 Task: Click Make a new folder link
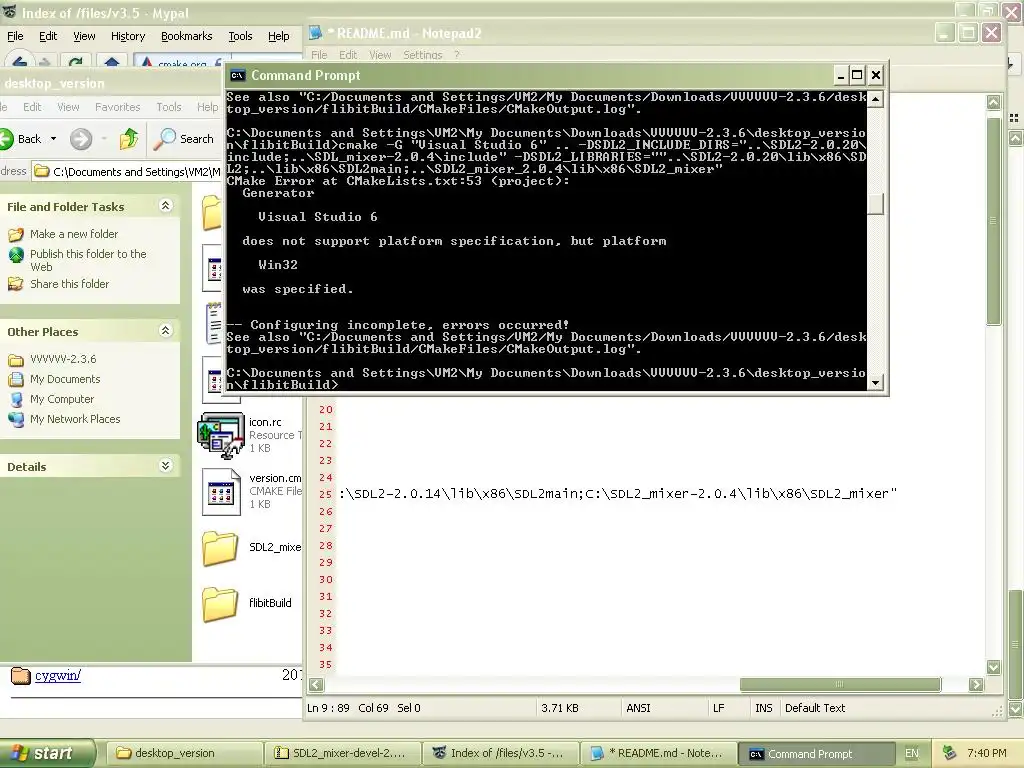point(74,234)
